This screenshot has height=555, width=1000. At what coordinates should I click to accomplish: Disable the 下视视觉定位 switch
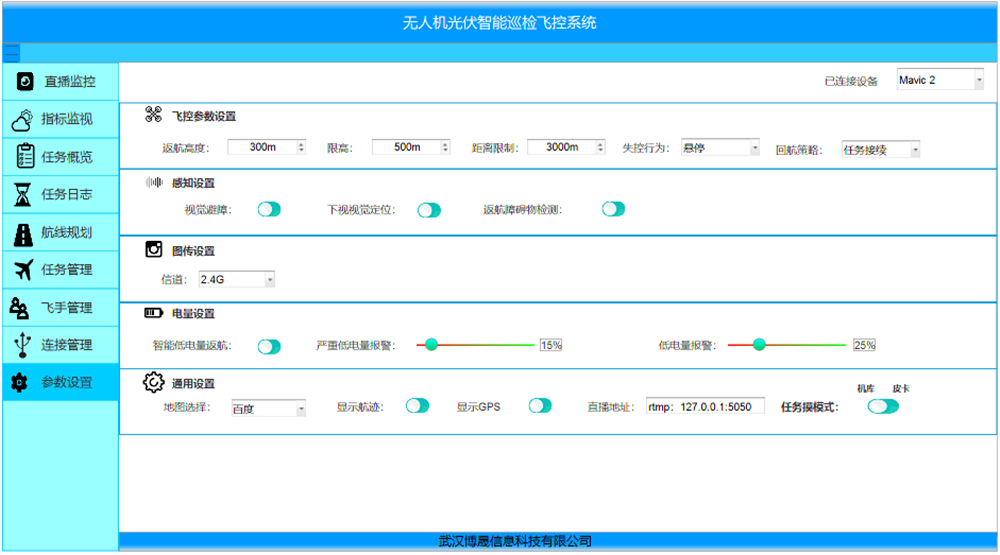(x=429, y=210)
